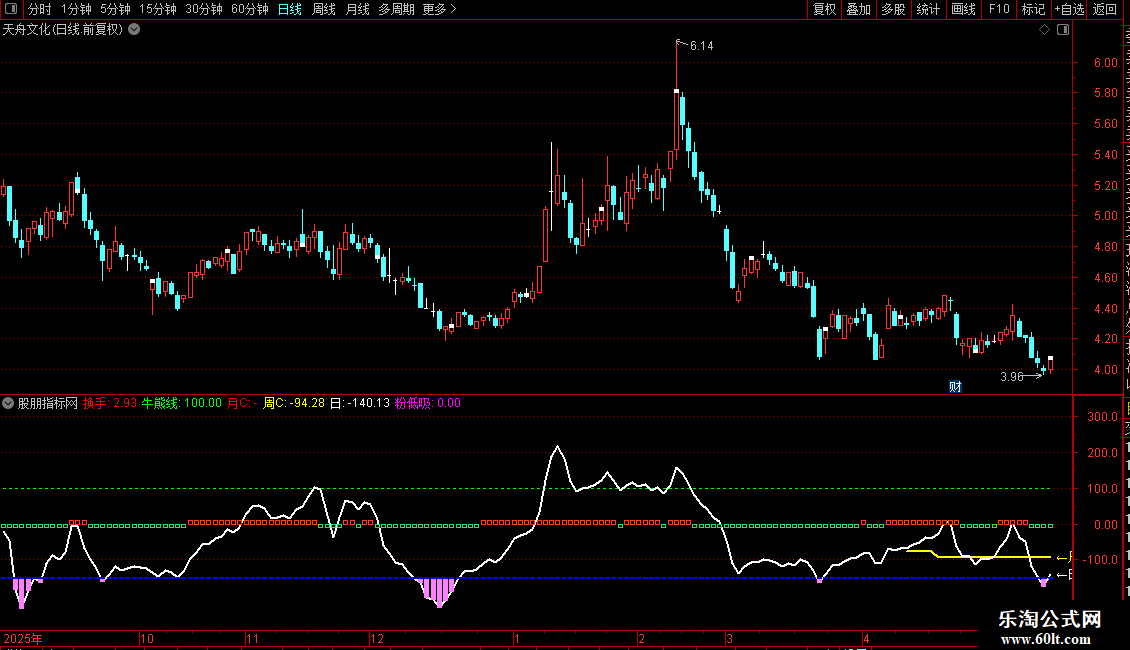Click the 股朋指标网 indicator name
This screenshot has height=650, width=1130.
pyautogui.click(x=48, y=403)
